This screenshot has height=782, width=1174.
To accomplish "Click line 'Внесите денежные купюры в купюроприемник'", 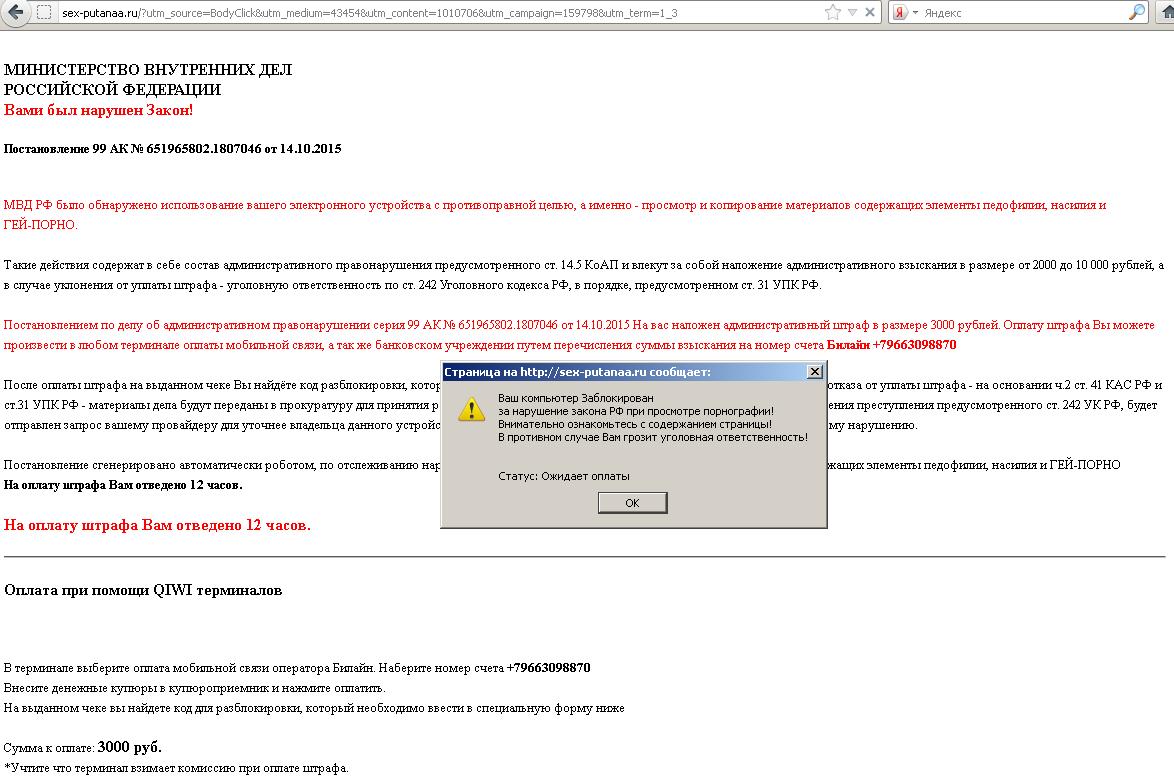I will (195, 688).
